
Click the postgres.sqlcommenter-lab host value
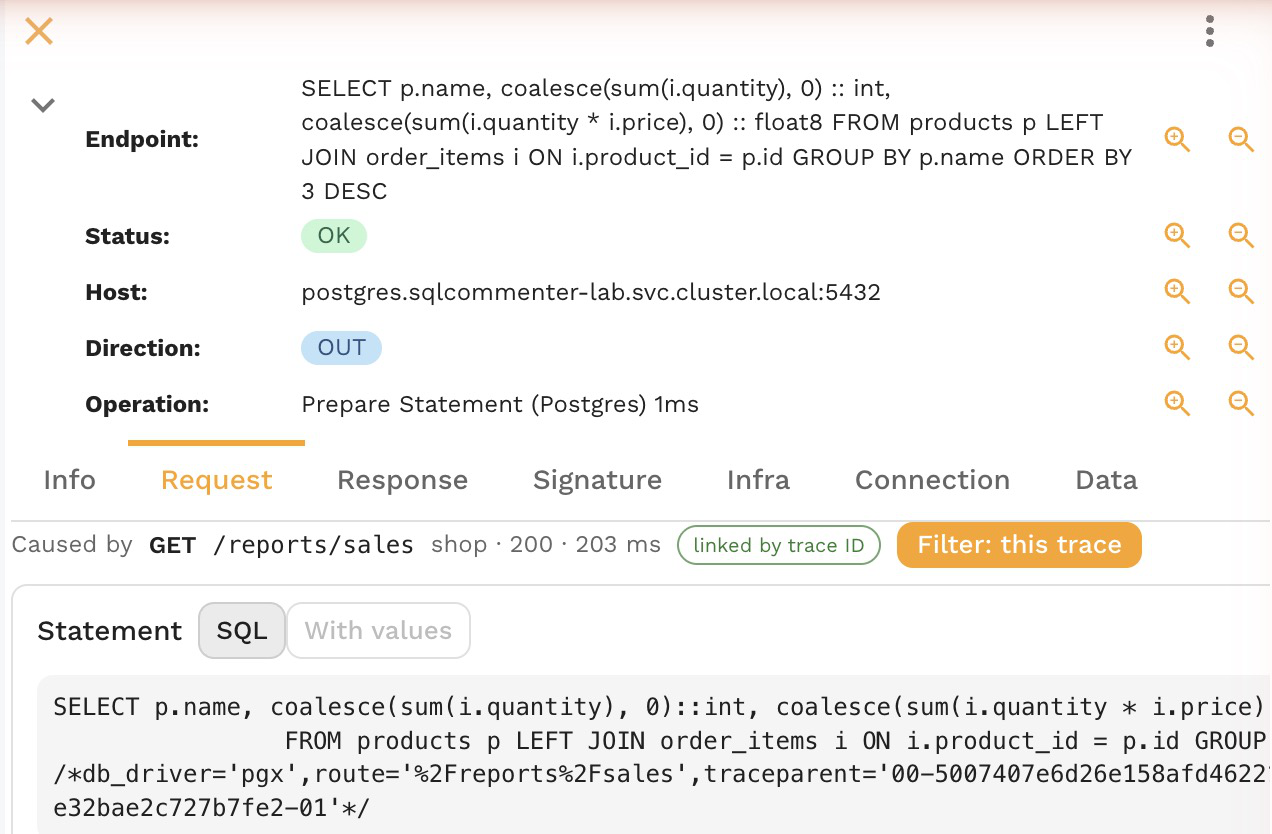pos(591,293)
